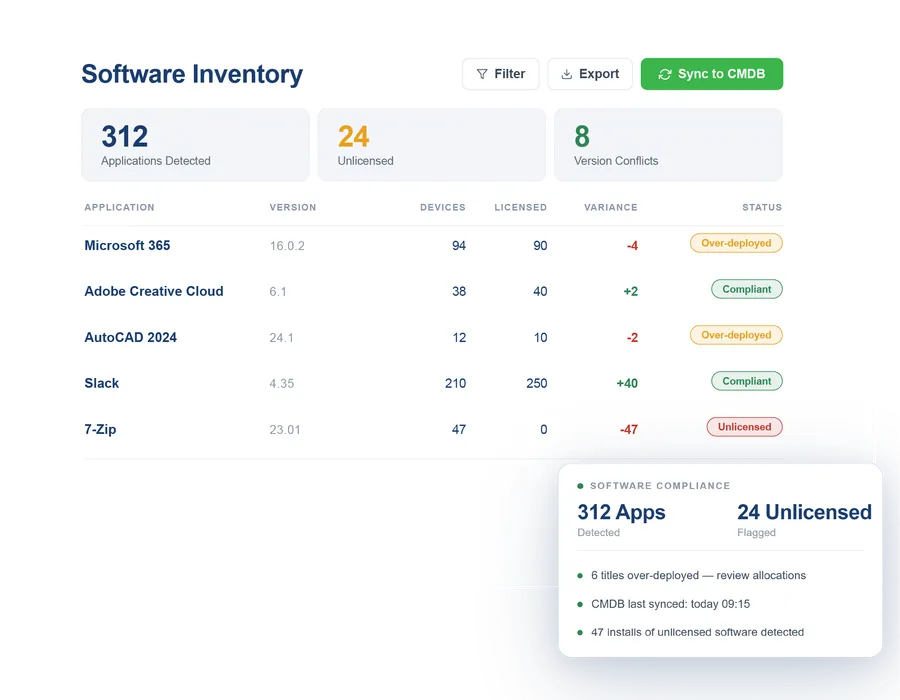Click CMDB last synced today 09:15 note
Viewport: 900px width, 700px height.
[x=670, y=604]
